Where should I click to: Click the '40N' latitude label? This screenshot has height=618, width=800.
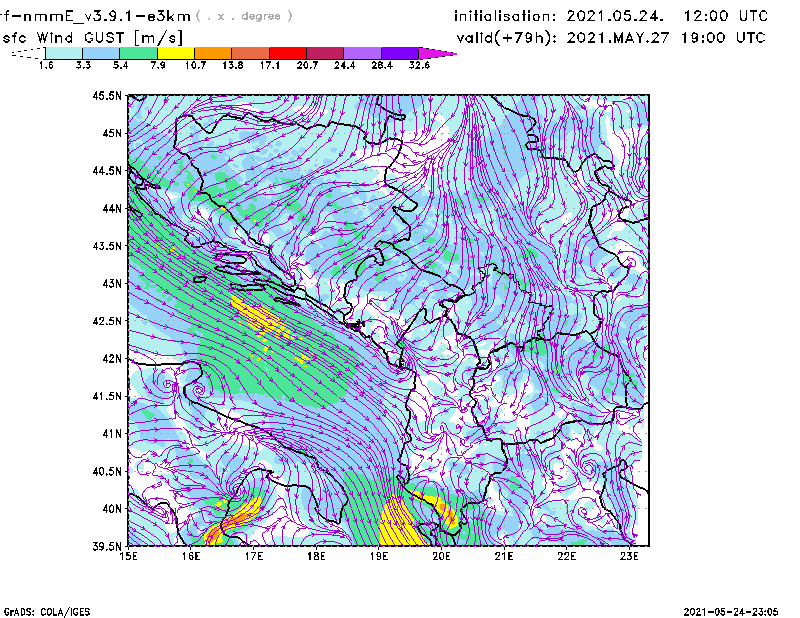pyautogui.click(x=112, y=509)
